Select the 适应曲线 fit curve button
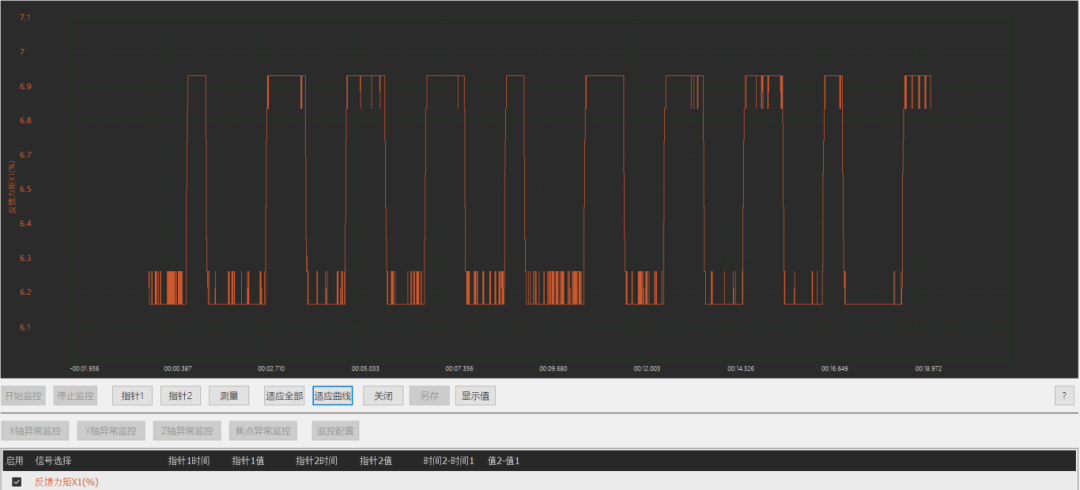Image resolution: width=1080 pixels, height=490 pixels. pos(332,396)
